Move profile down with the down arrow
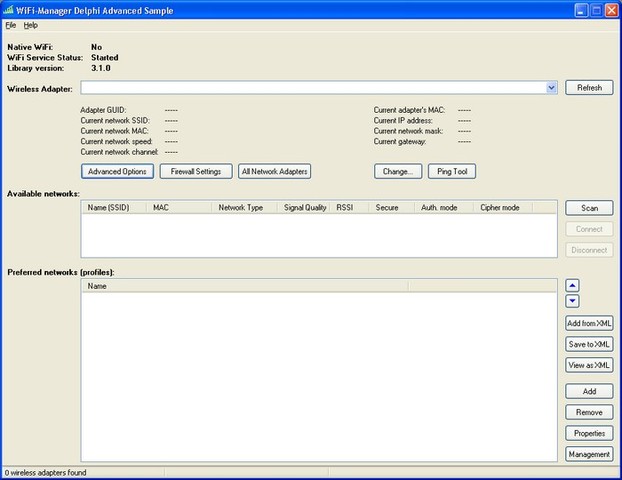Viewport: 622px width, 480px height. (572, 301)
